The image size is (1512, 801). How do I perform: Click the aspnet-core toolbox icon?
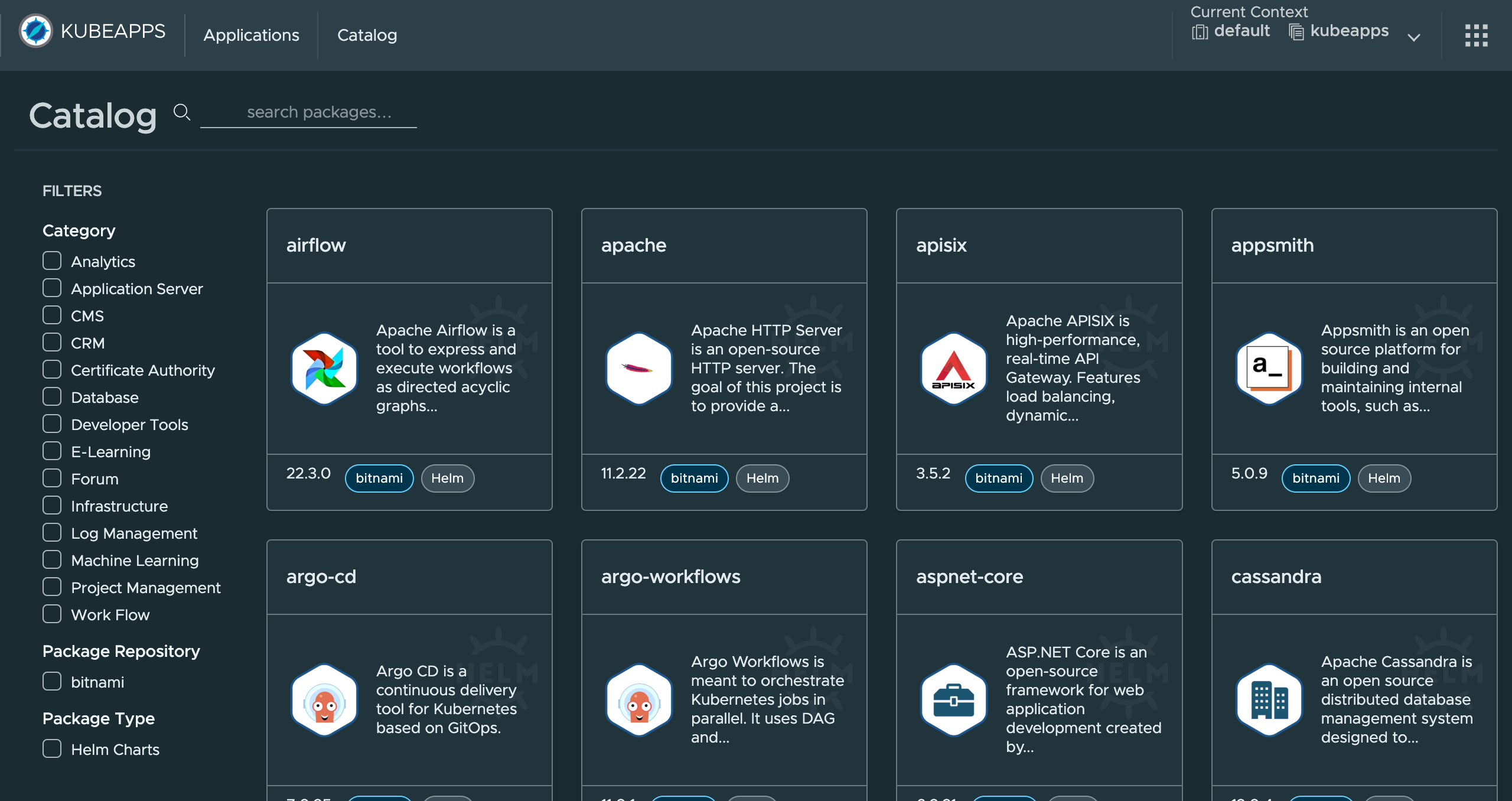pos(954,700)
